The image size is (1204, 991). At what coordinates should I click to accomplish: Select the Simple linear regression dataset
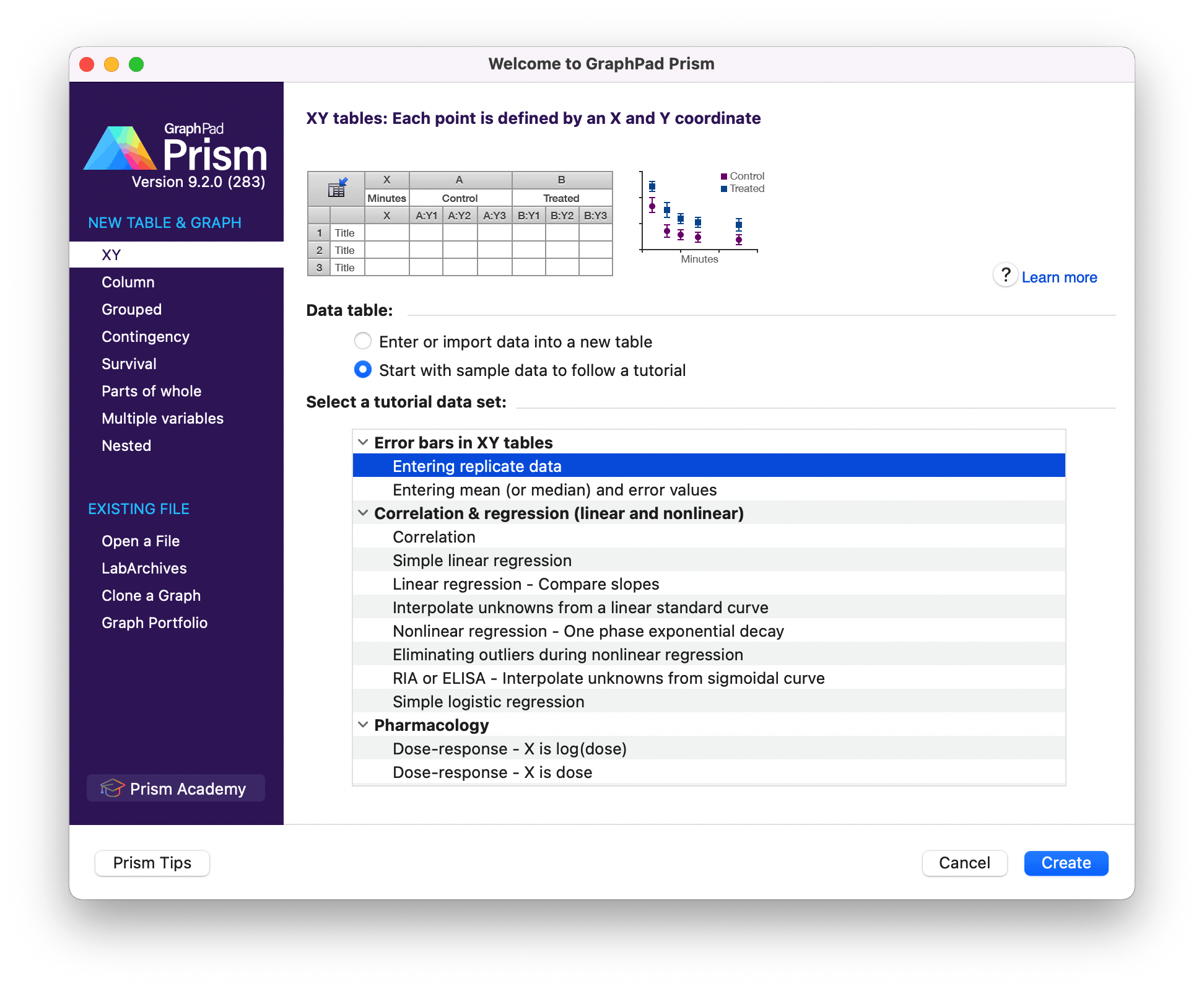click(482, 560)
